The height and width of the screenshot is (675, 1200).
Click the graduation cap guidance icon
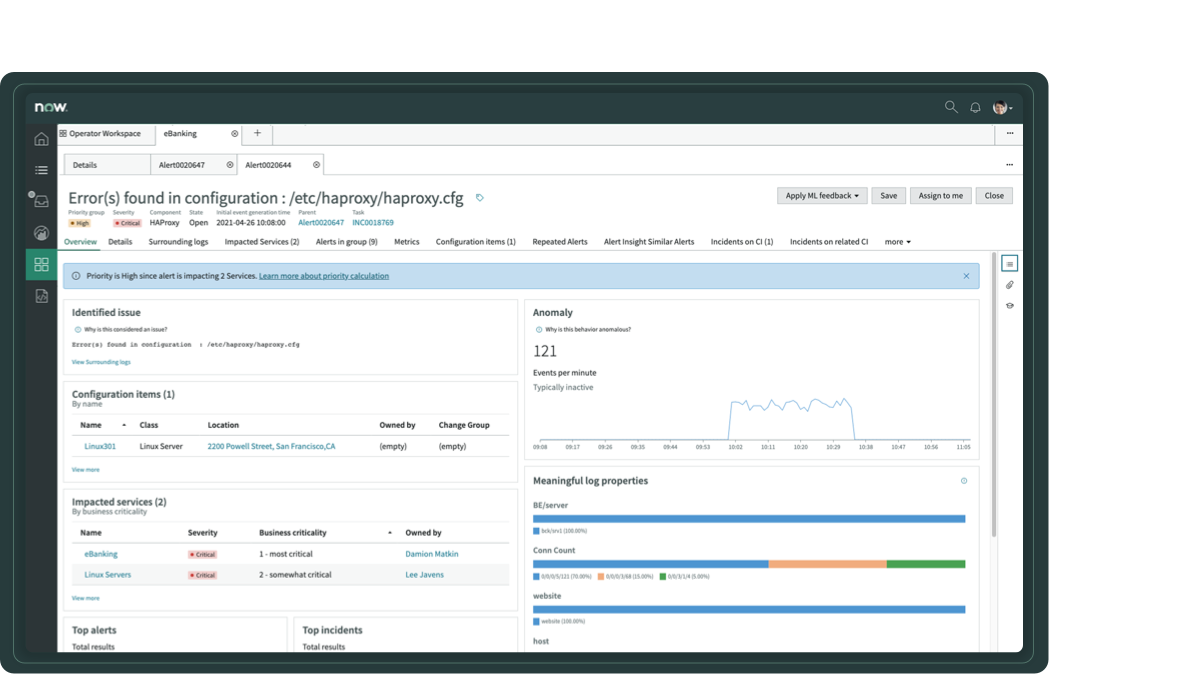[1009, 305]
